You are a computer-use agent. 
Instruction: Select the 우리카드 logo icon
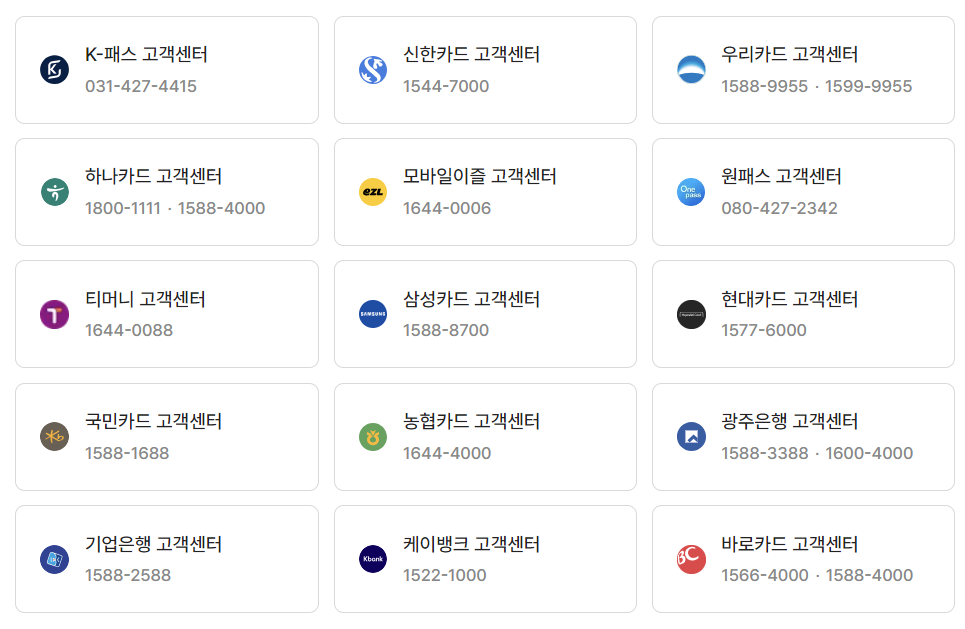tap(690, 69)
